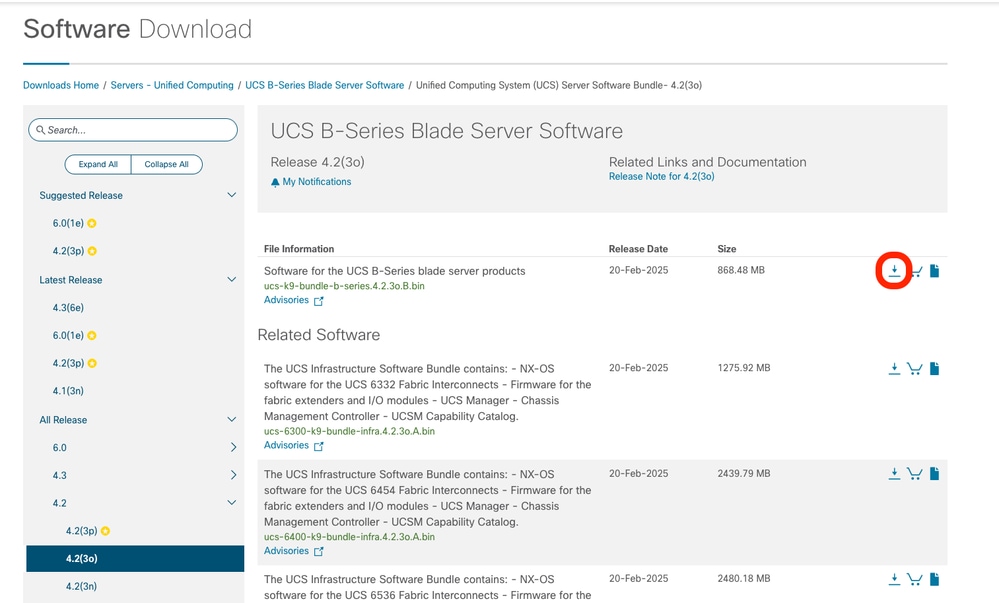This screenshot has width=999, height=603.
Task: Click the 868.48 MB size value
Action: tap(741, 270)
